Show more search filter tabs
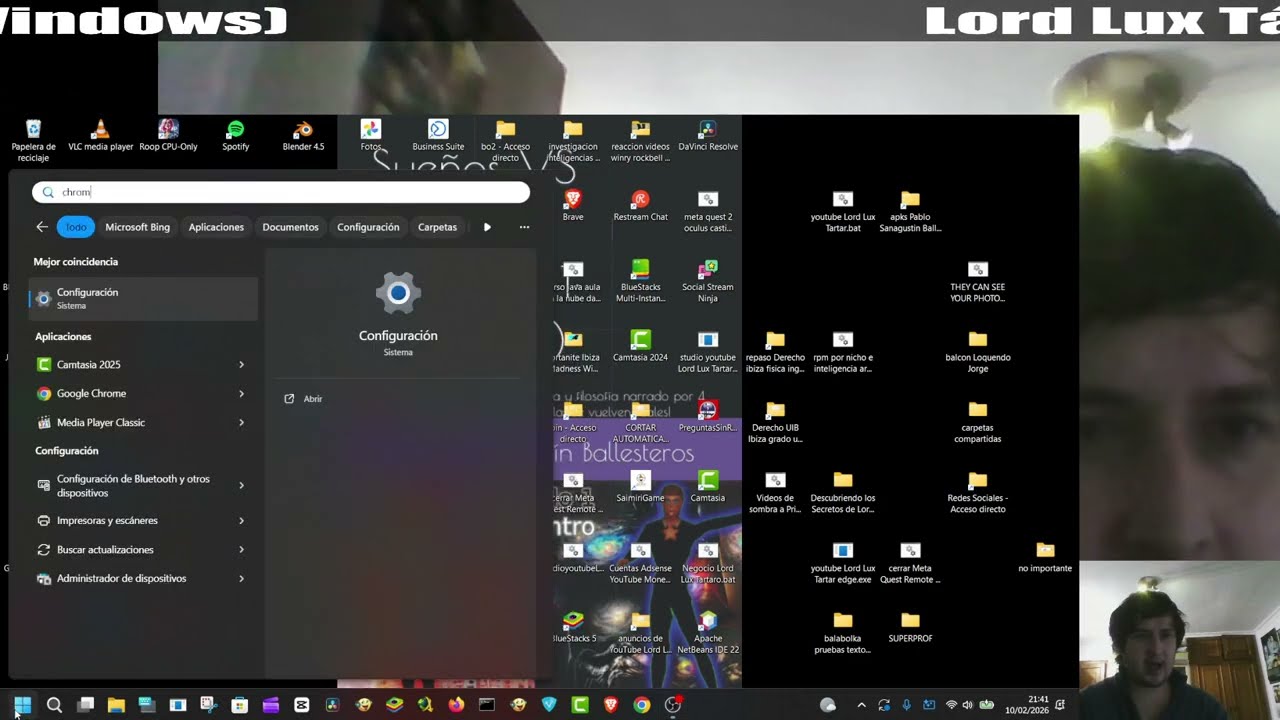 coord(487,227)
